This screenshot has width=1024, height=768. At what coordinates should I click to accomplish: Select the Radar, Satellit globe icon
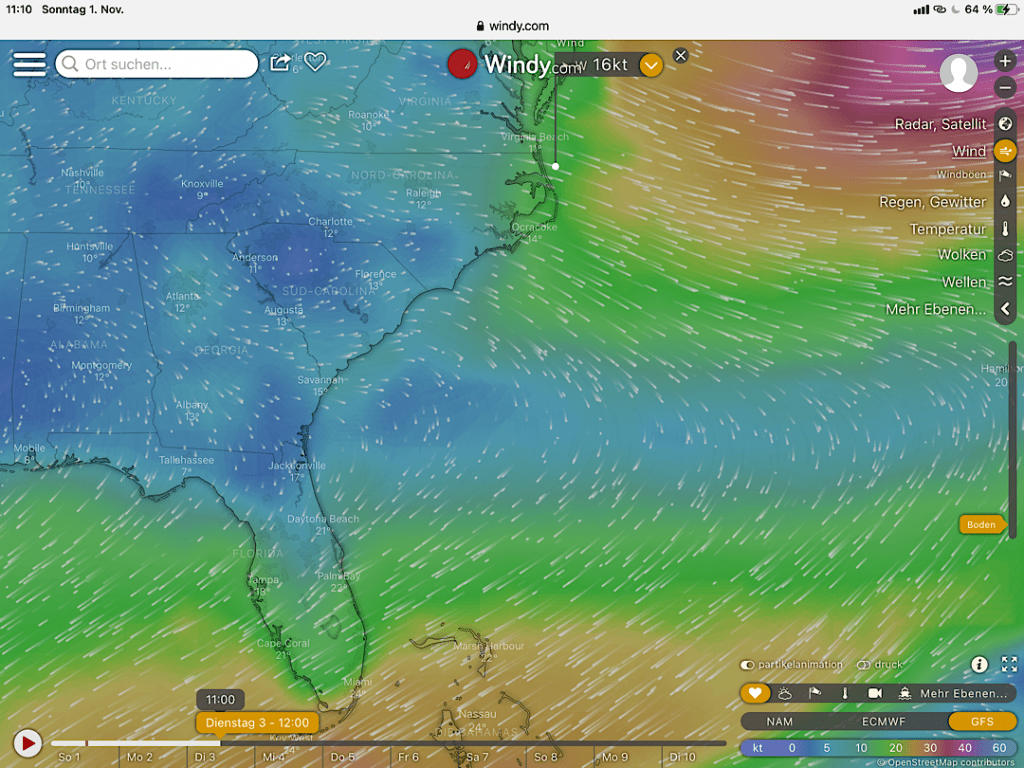[x=1005, y=124]
